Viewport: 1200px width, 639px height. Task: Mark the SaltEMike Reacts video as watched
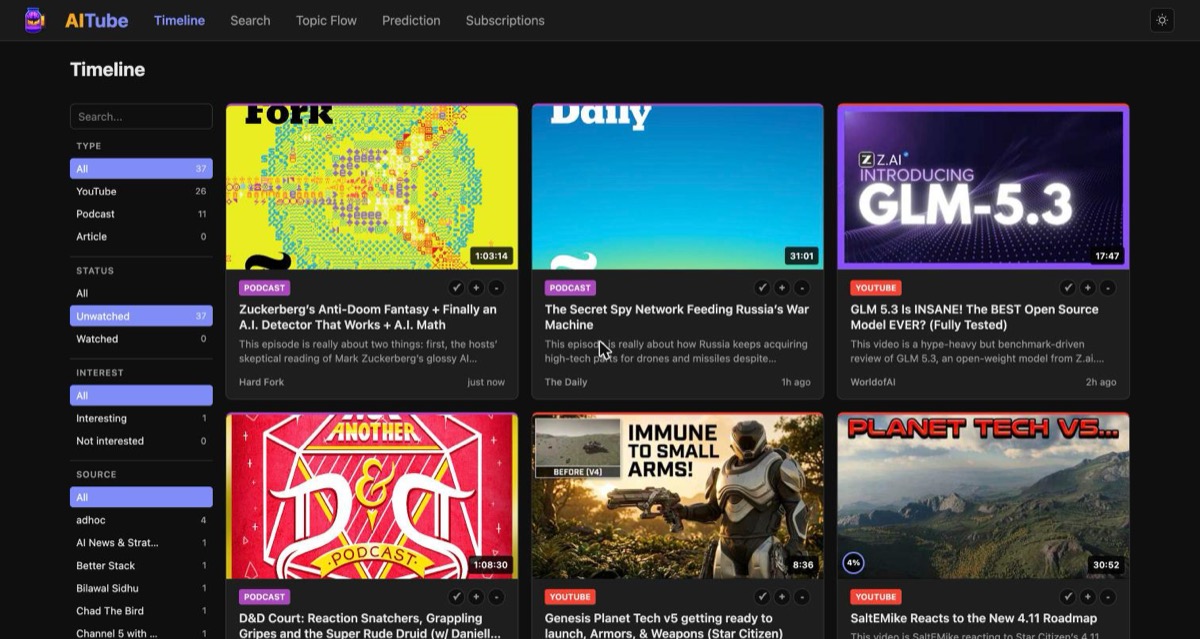click(x=1068, y=597)
